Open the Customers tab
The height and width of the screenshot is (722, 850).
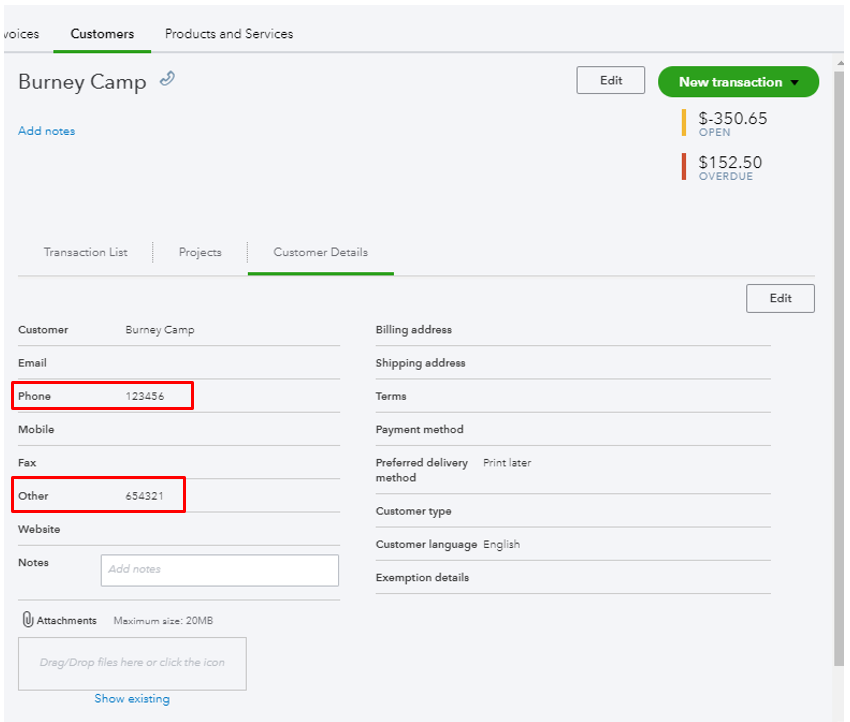[x=102, y=34]
